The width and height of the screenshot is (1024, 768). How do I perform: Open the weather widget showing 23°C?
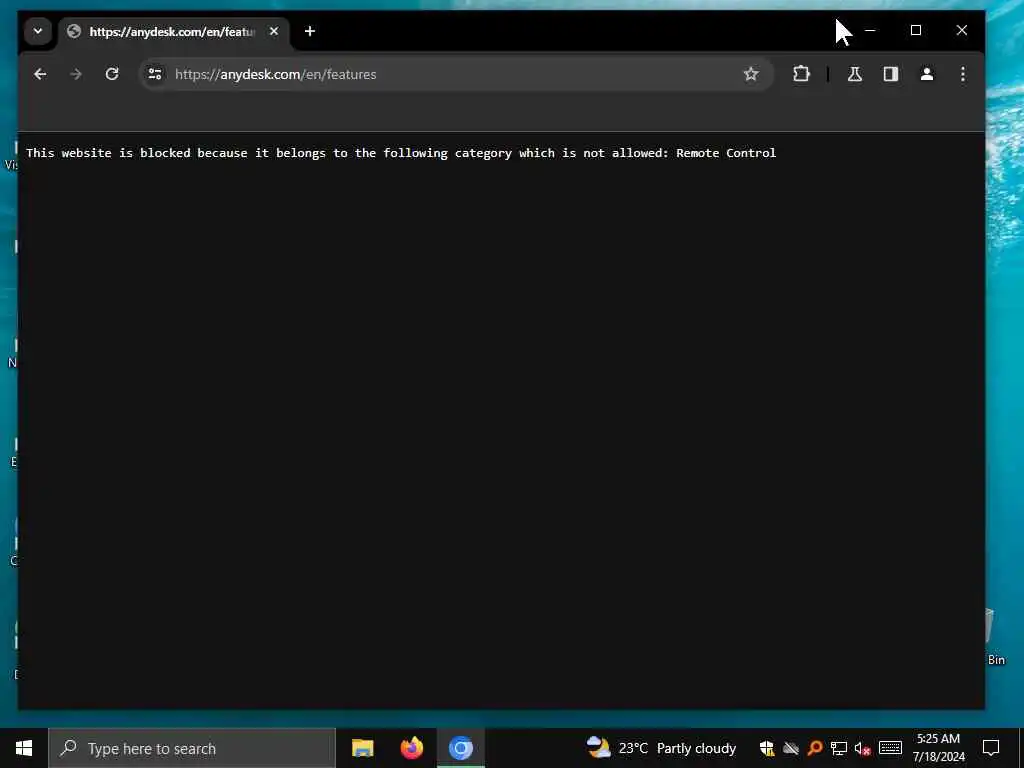pos(661,748)
